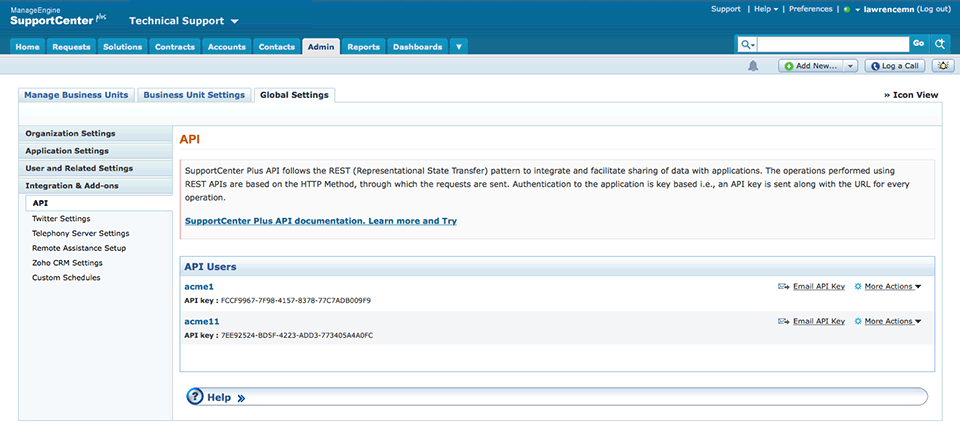
Task: Click the lawrencemn username
Action: click(889, 9)
